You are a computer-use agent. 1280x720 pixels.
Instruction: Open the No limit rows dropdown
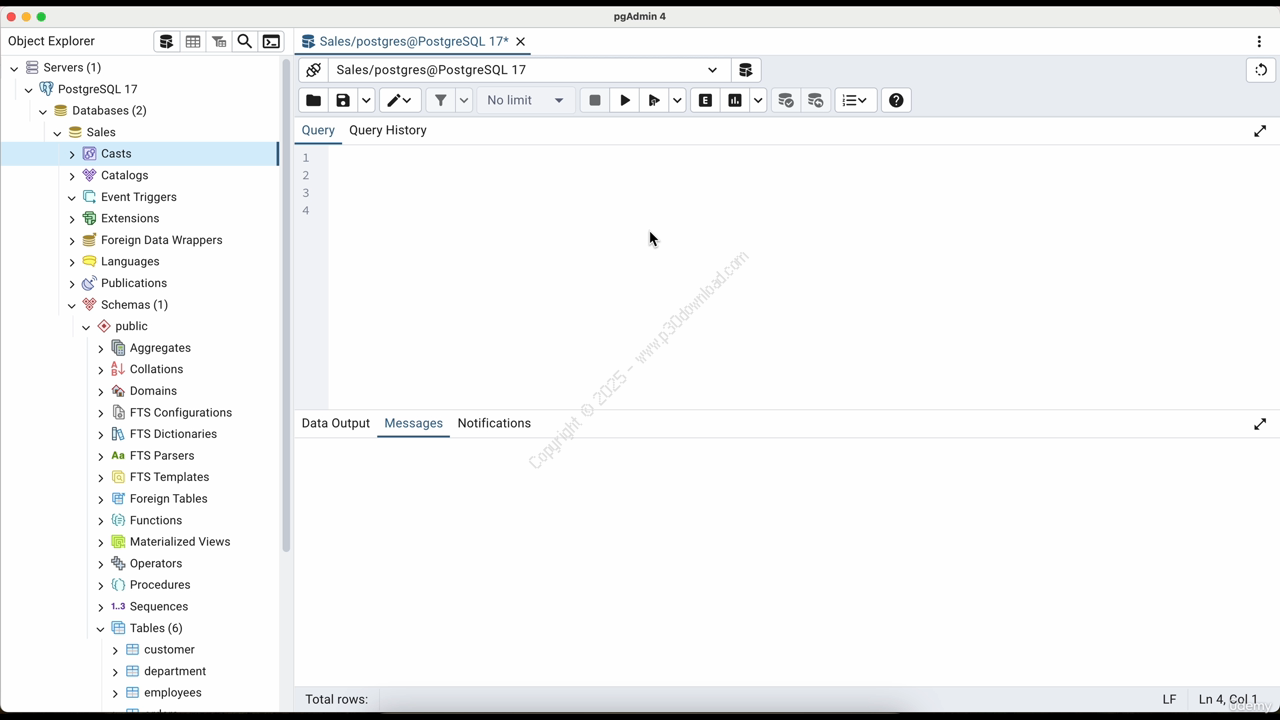click(525, 100)
